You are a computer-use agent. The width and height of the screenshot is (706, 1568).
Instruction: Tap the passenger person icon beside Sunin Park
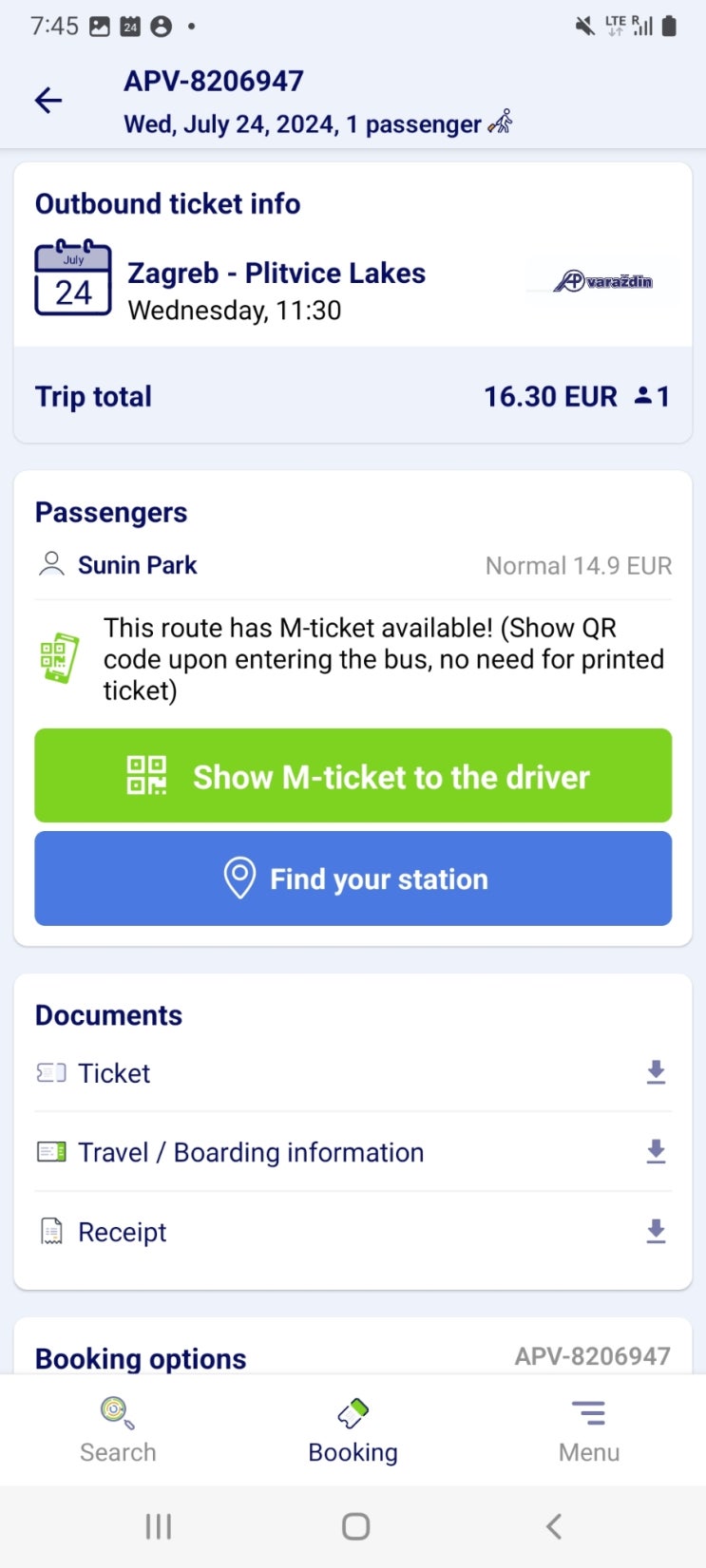pos(51,565)
